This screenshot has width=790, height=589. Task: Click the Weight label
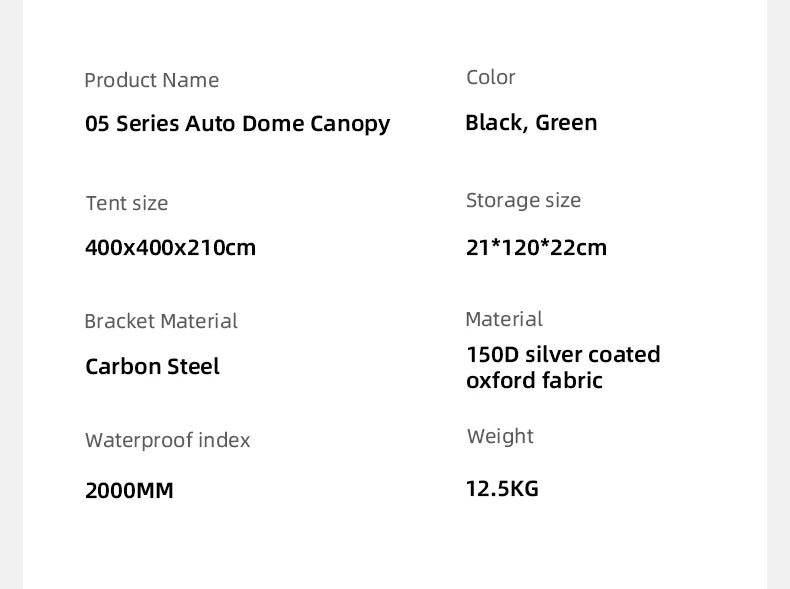(x=500, y=436)
